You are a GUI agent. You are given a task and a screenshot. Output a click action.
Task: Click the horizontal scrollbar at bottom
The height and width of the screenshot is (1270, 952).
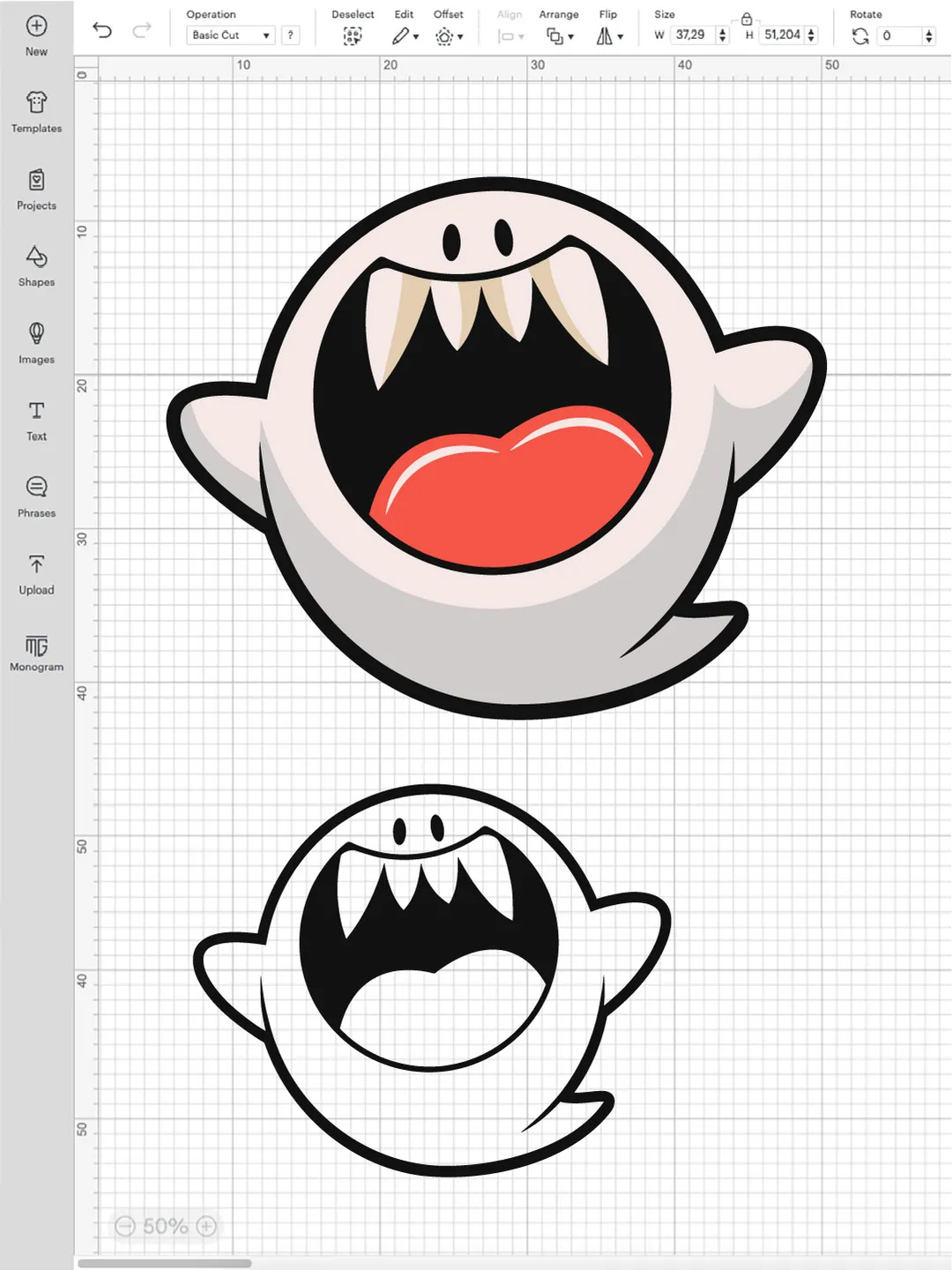(165, 1263)
